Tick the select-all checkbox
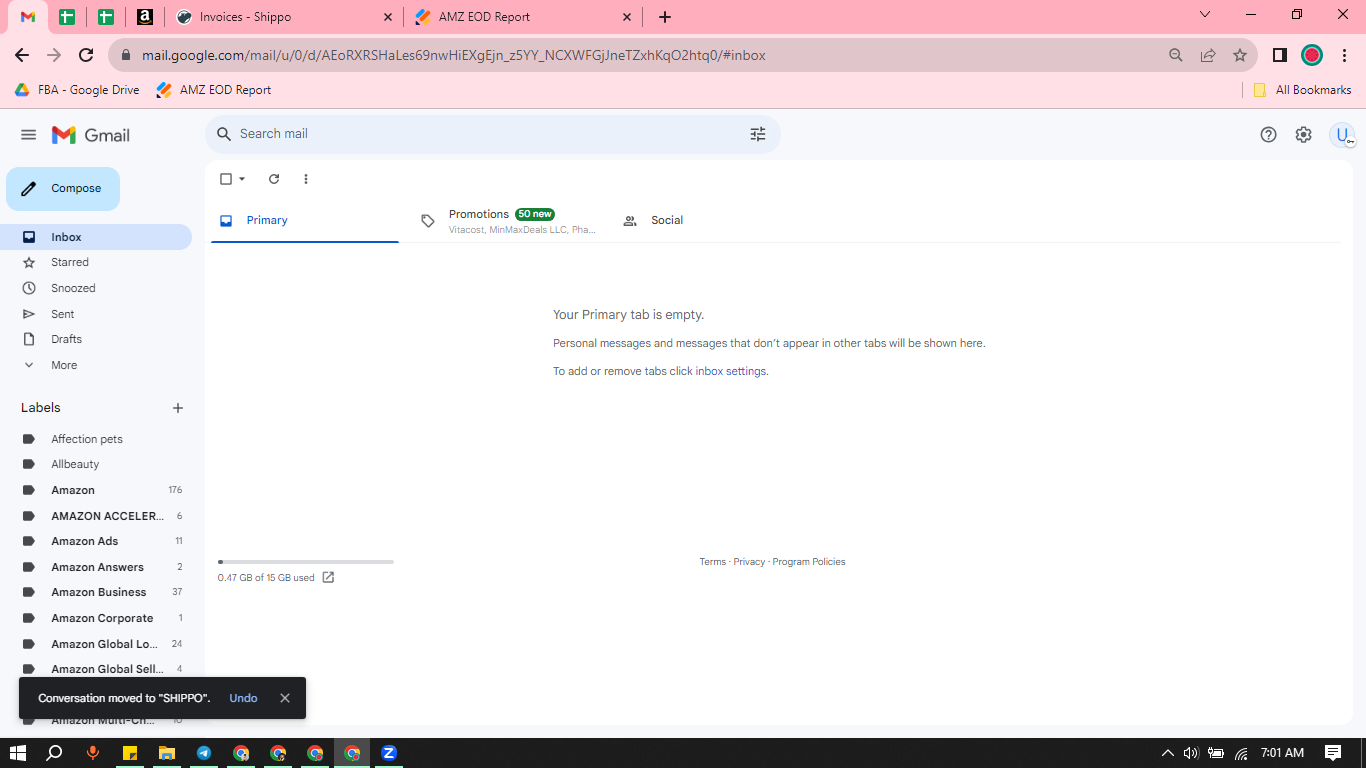Viewport: 1366px width, 768px height. (226, 179)
